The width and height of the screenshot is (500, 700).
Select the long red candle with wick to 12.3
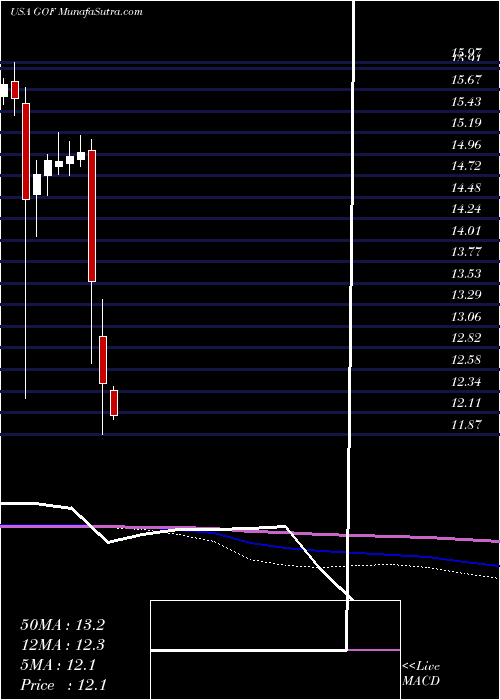click(26, 151)
